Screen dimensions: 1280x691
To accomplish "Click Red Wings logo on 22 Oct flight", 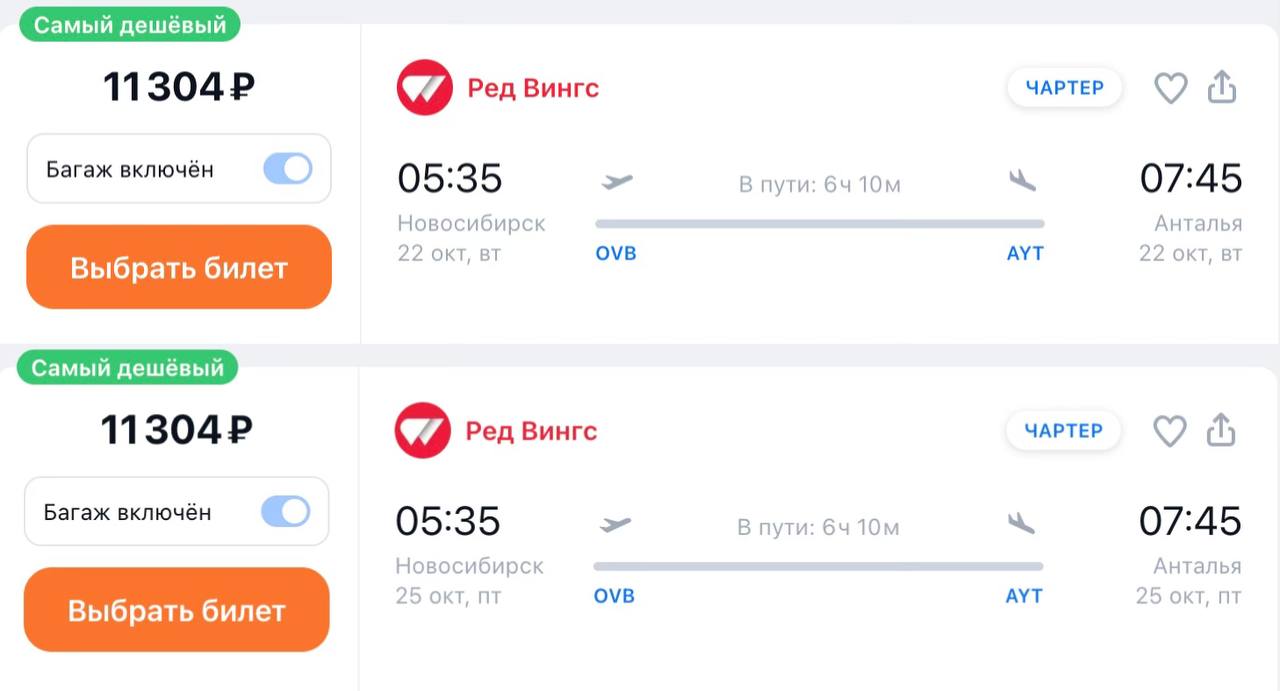I will tap(425, 88).
